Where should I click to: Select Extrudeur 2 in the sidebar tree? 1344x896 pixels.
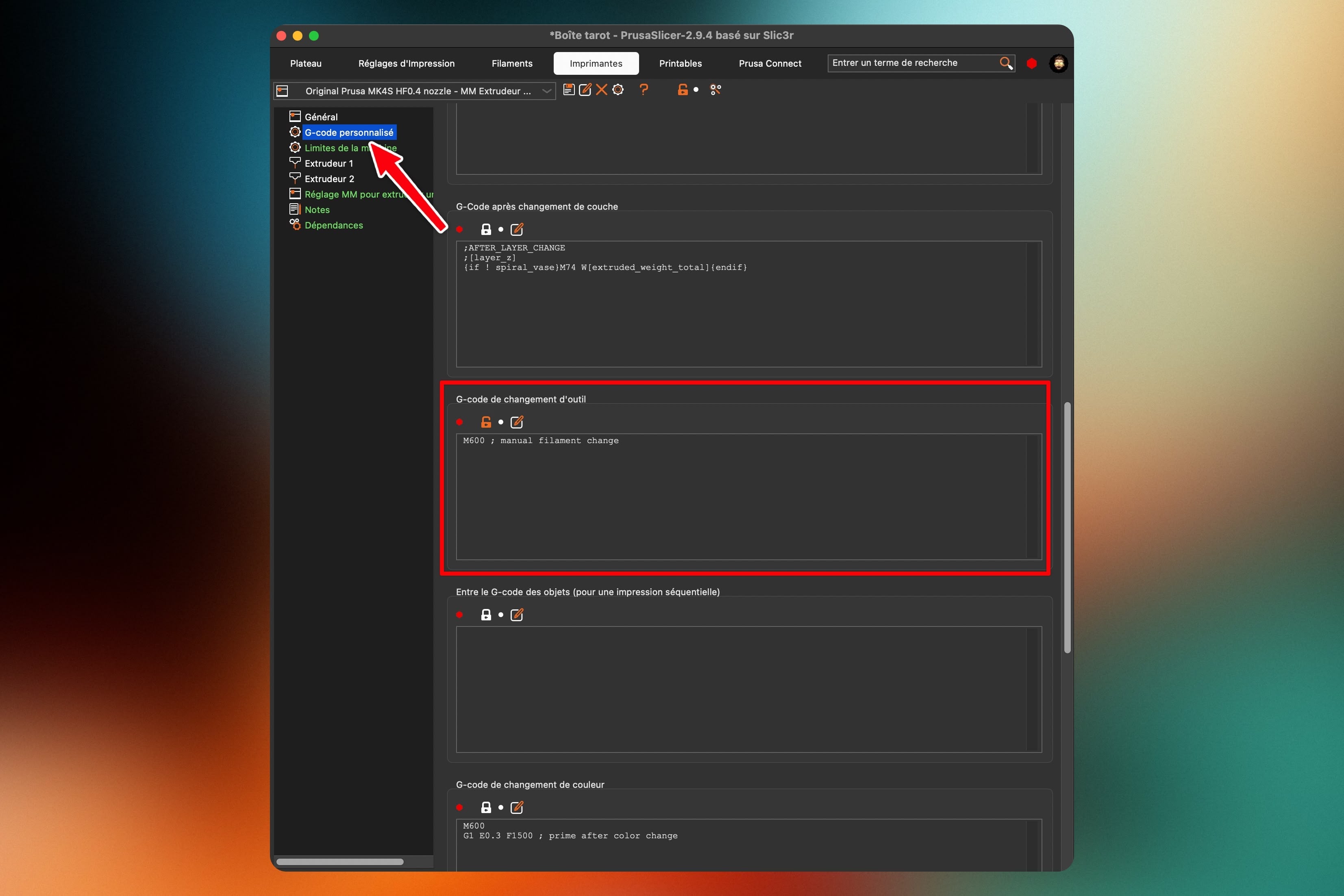pyautogui.click(x=329, y=179)
